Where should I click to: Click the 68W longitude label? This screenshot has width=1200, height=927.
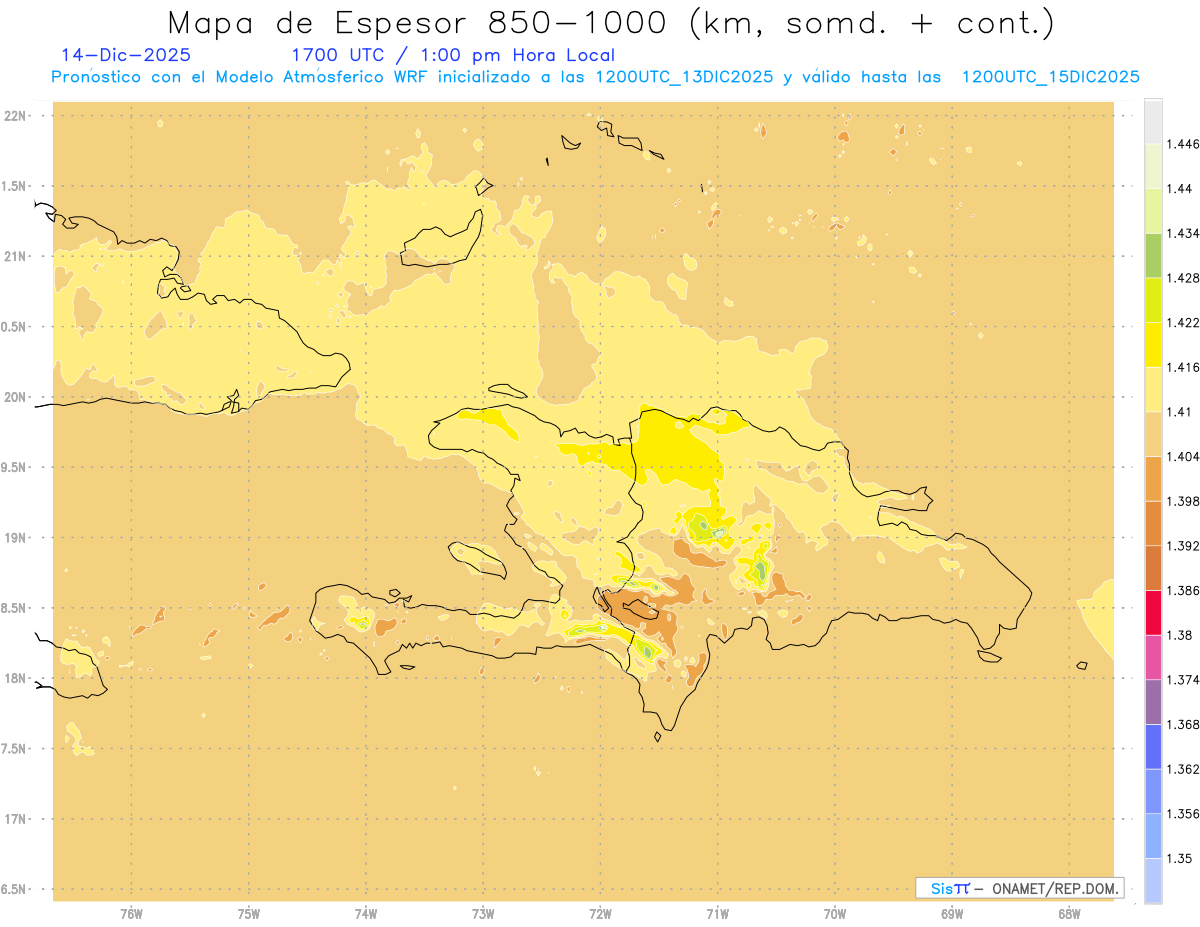coord(1069,914)
